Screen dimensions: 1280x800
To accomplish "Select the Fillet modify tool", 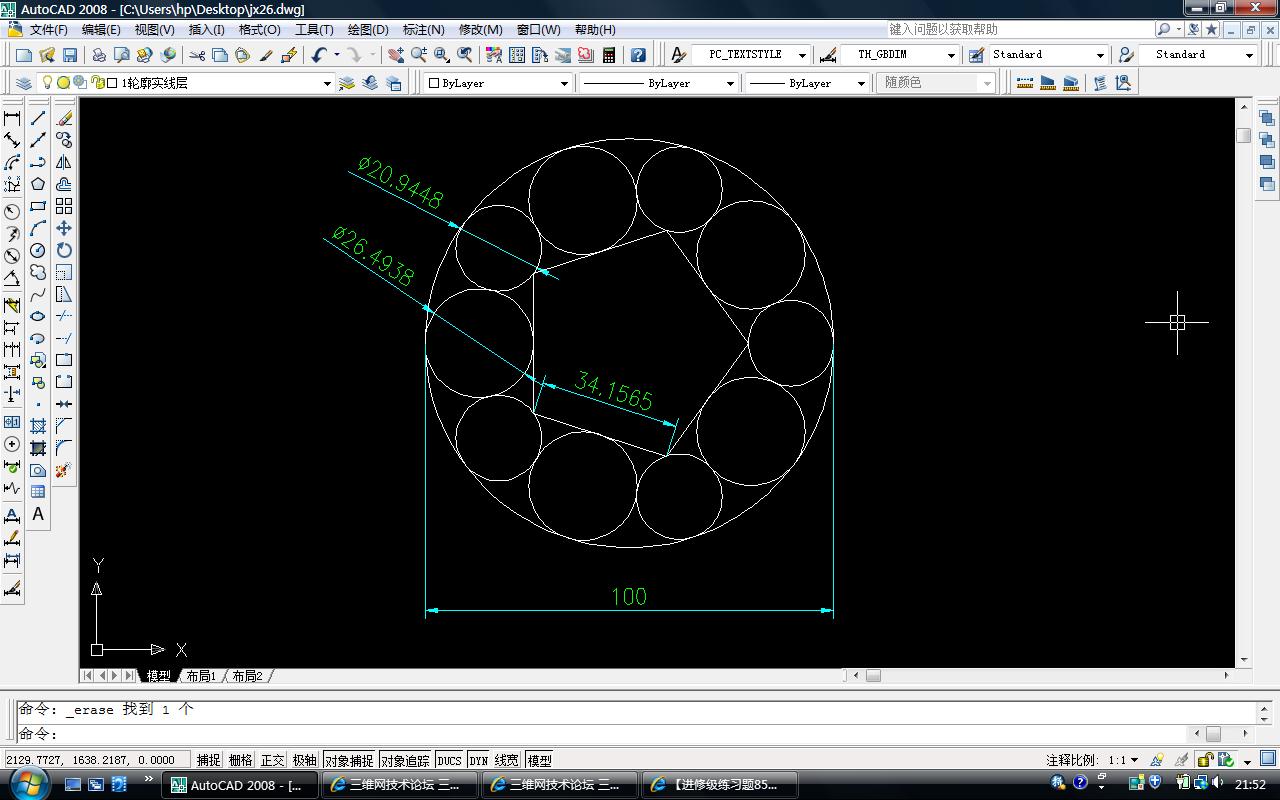I will (64, 448).
